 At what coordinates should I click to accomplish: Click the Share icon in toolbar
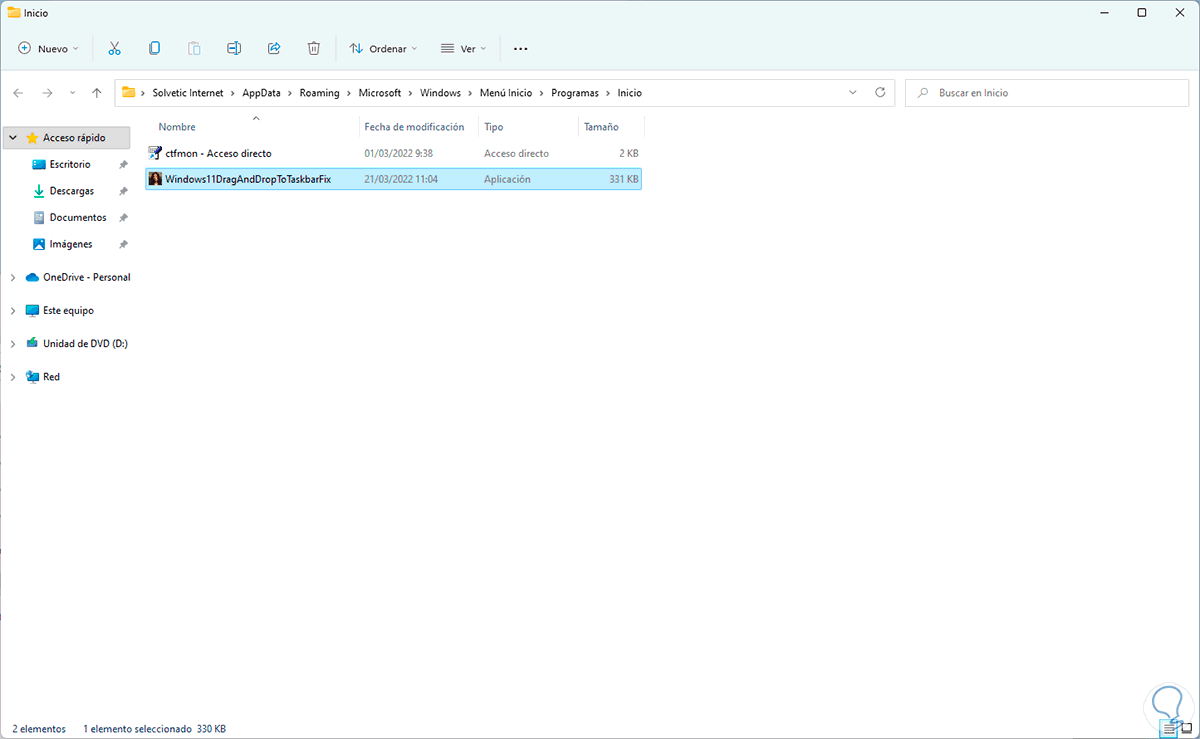click(x=274, y=48)
